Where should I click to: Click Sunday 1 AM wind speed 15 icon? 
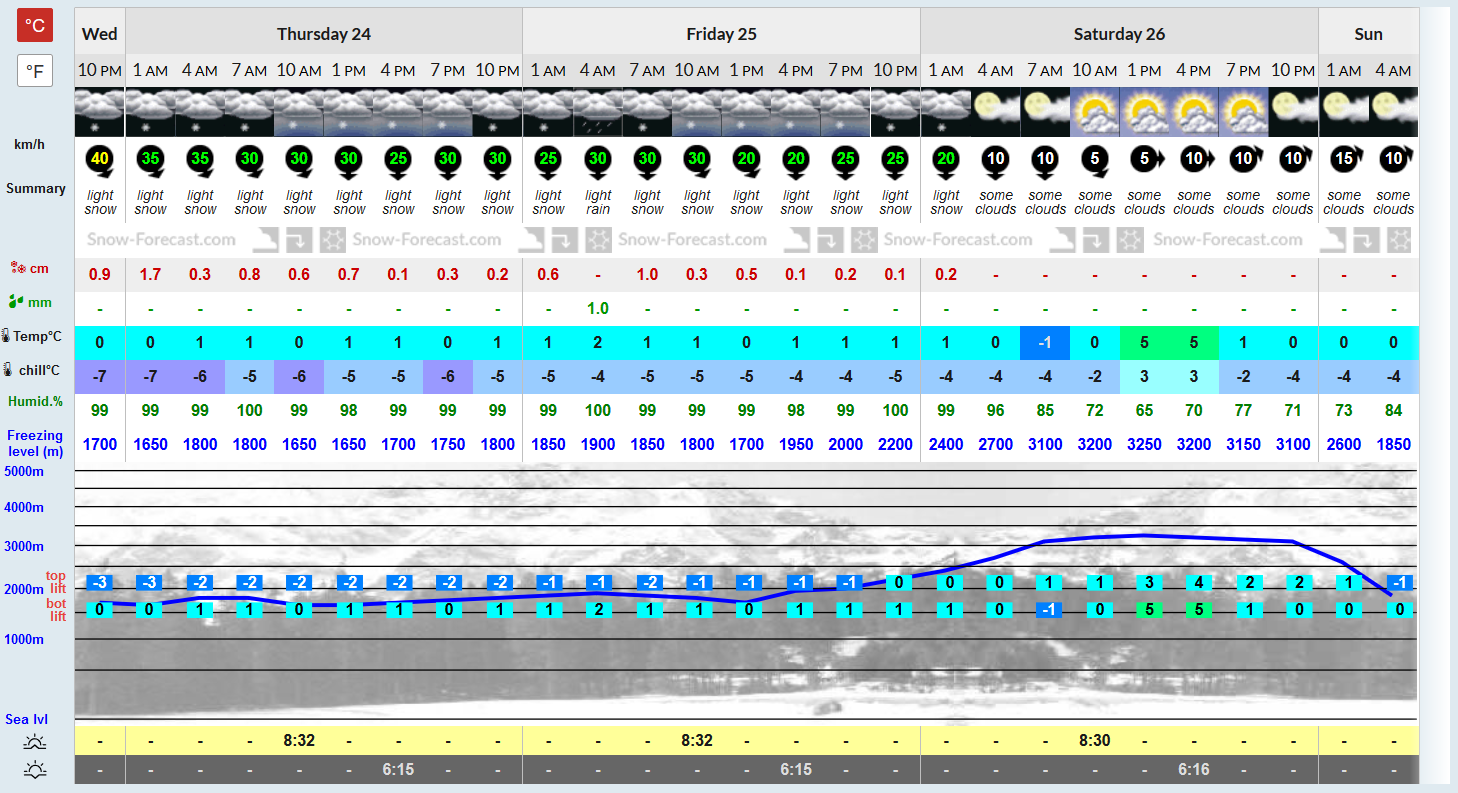(x=1343, y=158)
